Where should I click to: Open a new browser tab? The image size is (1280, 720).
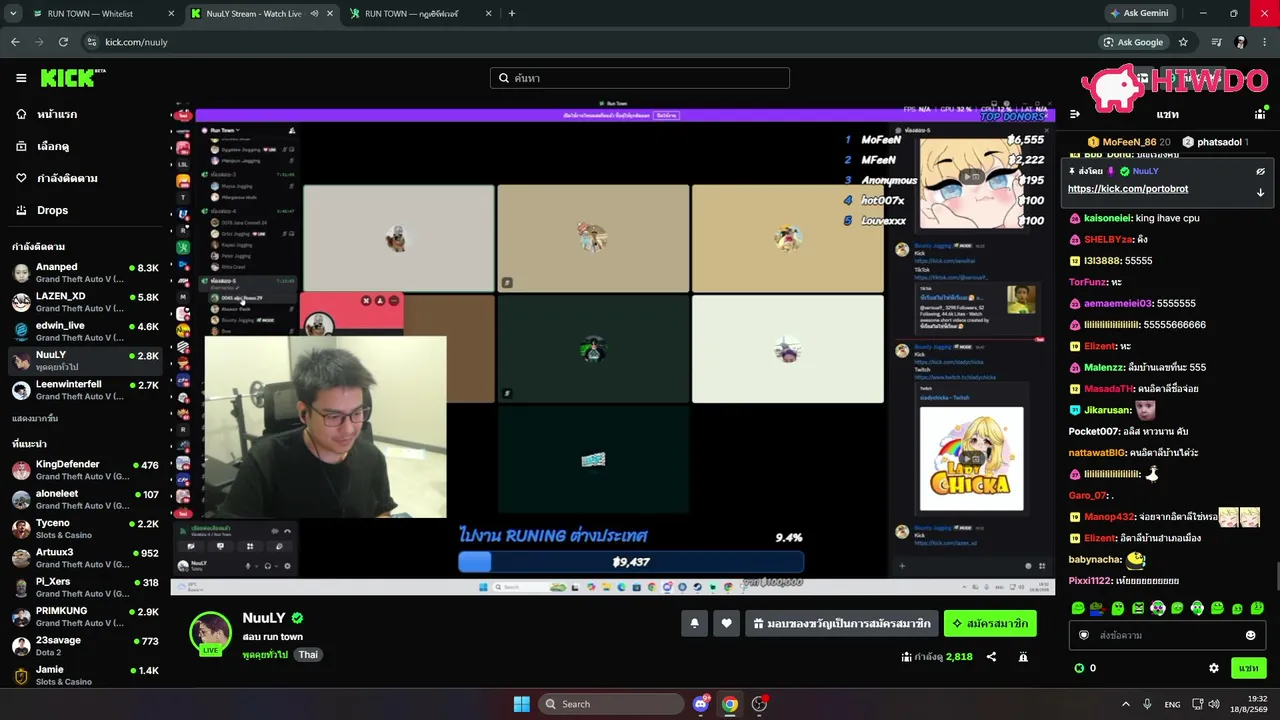pyautogui.click(x=512, y=14)
